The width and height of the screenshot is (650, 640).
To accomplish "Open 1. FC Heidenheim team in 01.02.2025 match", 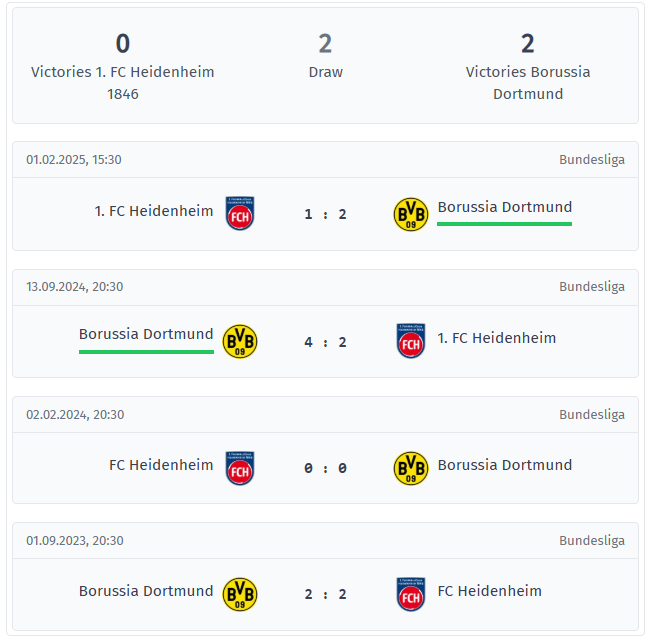I will coord(154,211).
